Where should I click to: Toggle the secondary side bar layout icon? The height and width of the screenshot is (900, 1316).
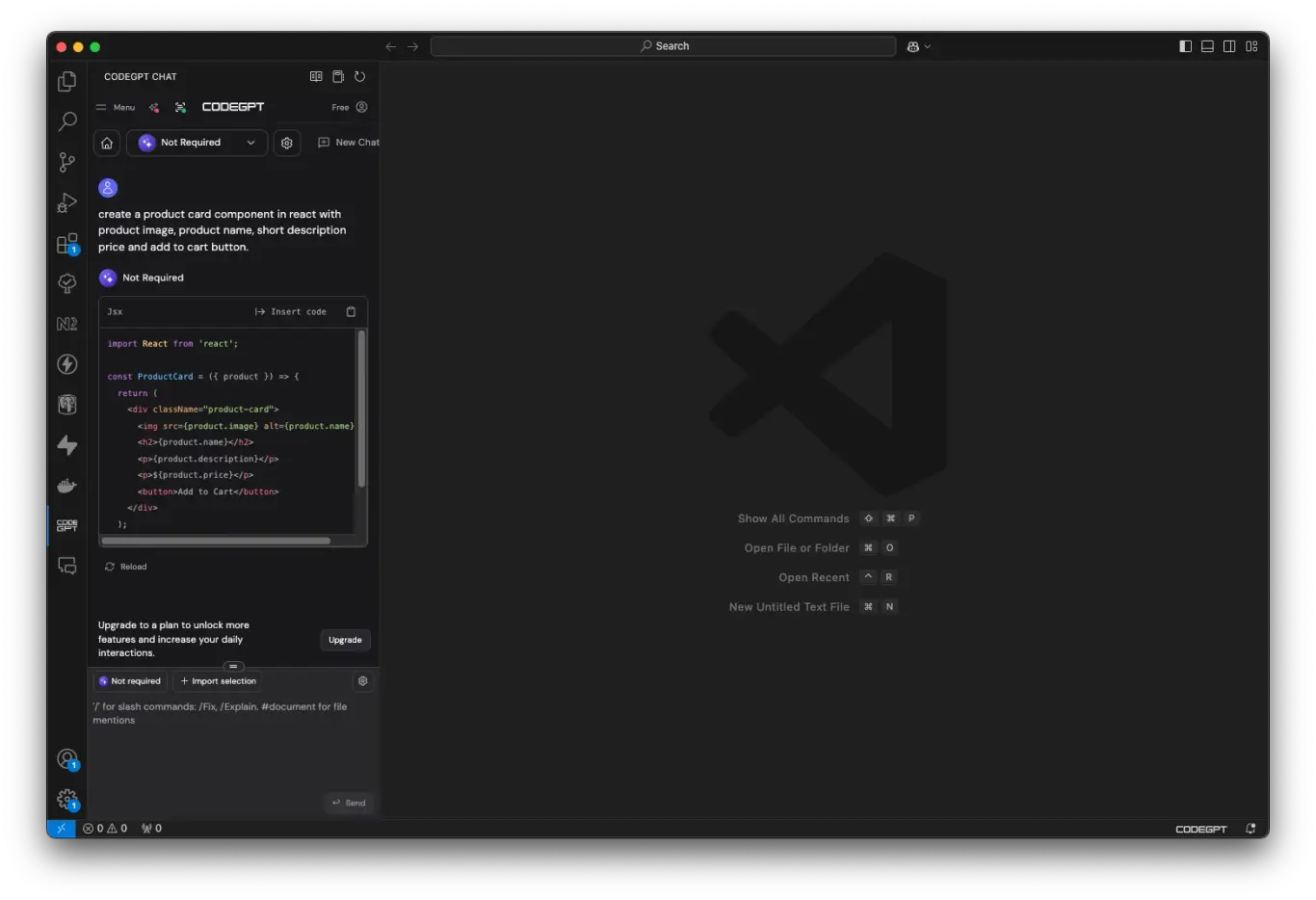pos(1229,46)
